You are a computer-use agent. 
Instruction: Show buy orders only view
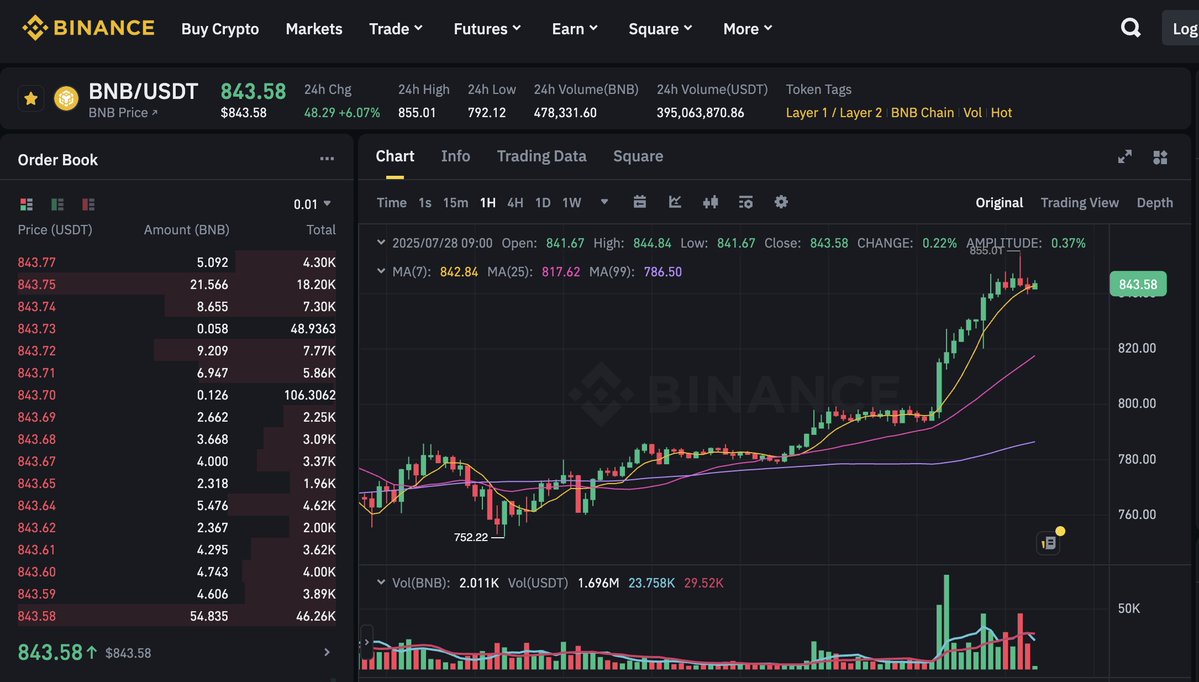57,204
